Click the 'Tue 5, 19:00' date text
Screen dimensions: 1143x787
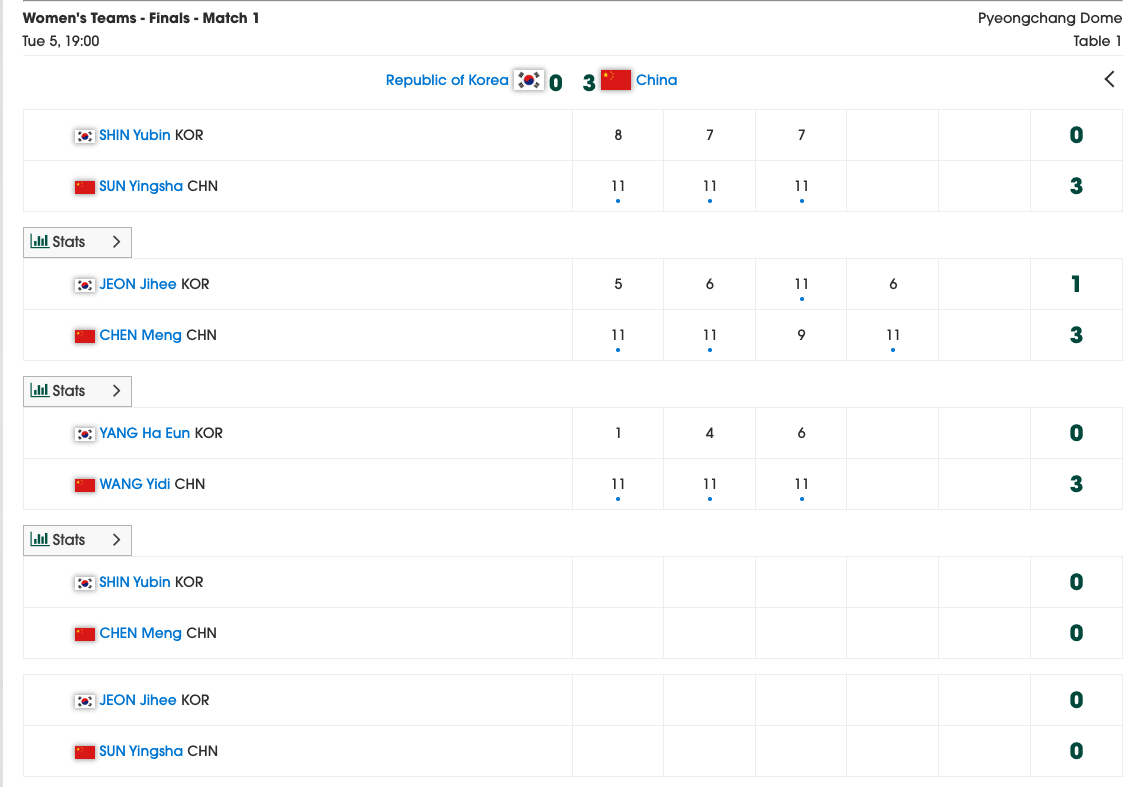pos(61,42)
